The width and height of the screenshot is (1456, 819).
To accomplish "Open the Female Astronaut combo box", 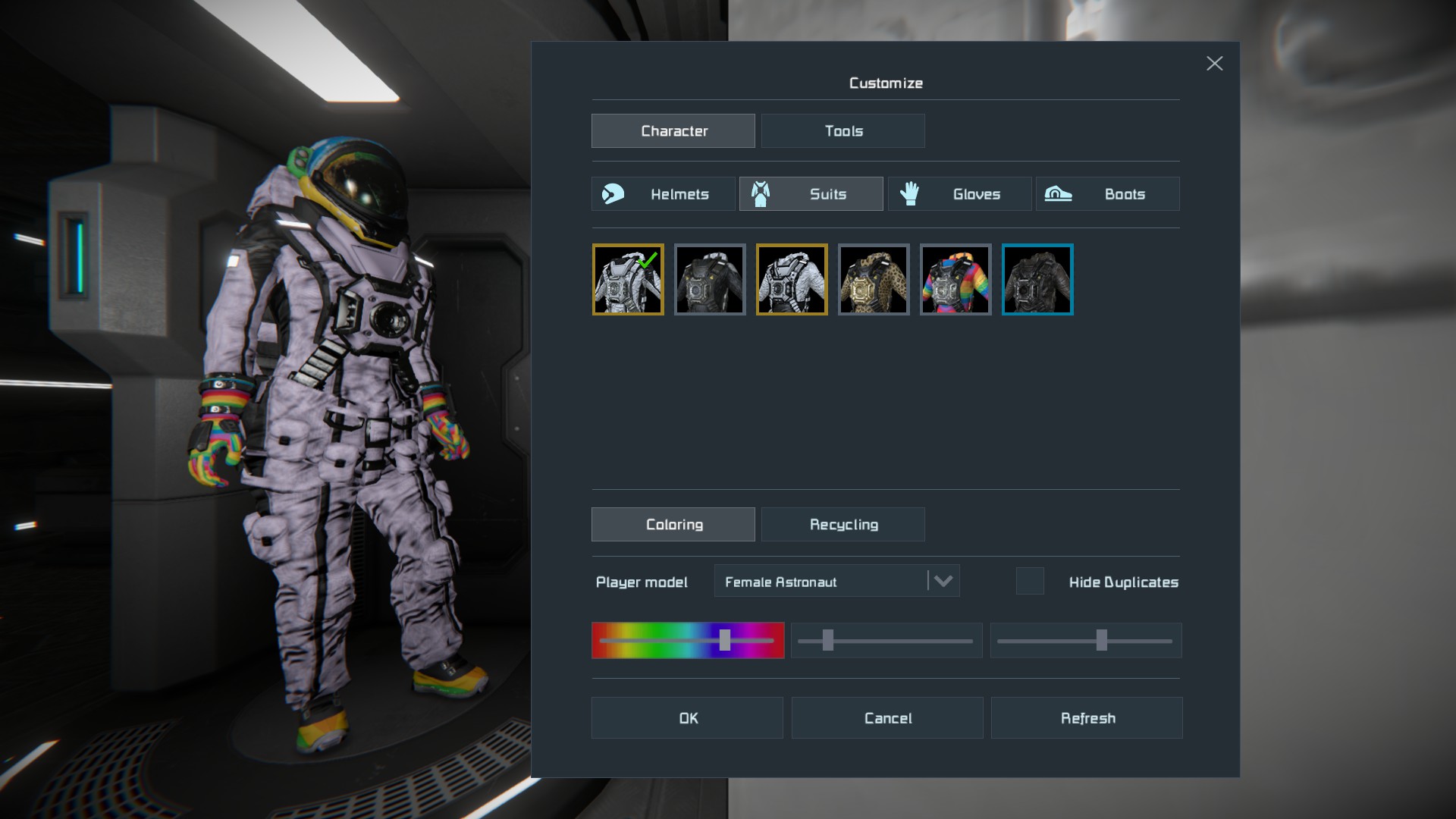I will [x=819, y=582].
